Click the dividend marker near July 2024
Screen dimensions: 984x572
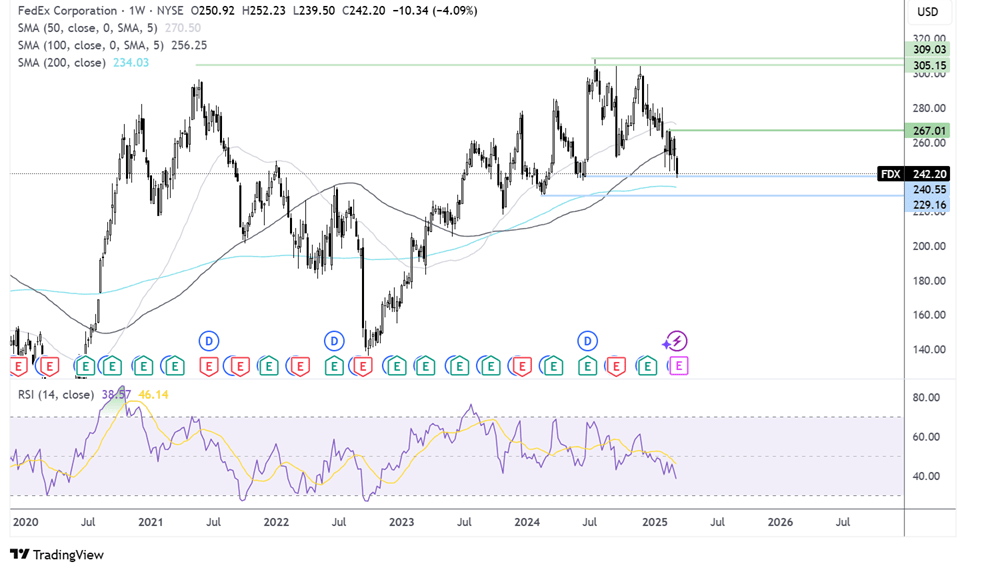click(587, 342)
